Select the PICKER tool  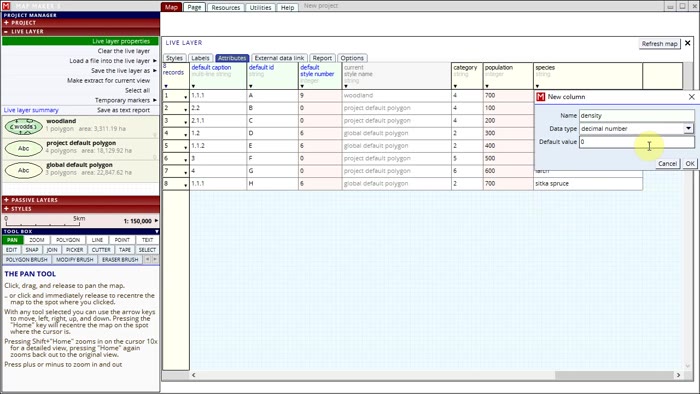click(x=75, y=250)
